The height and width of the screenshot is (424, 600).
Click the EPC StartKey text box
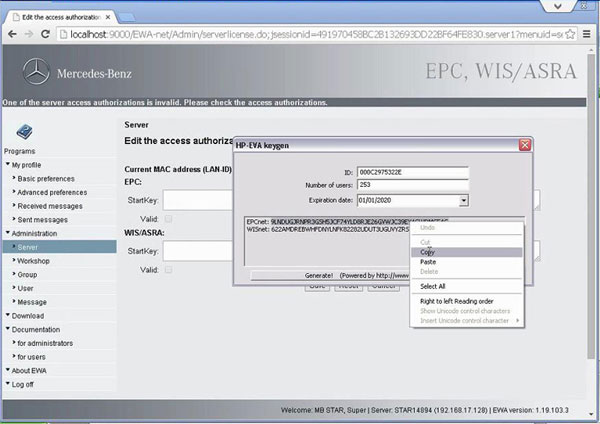(198, 200)
